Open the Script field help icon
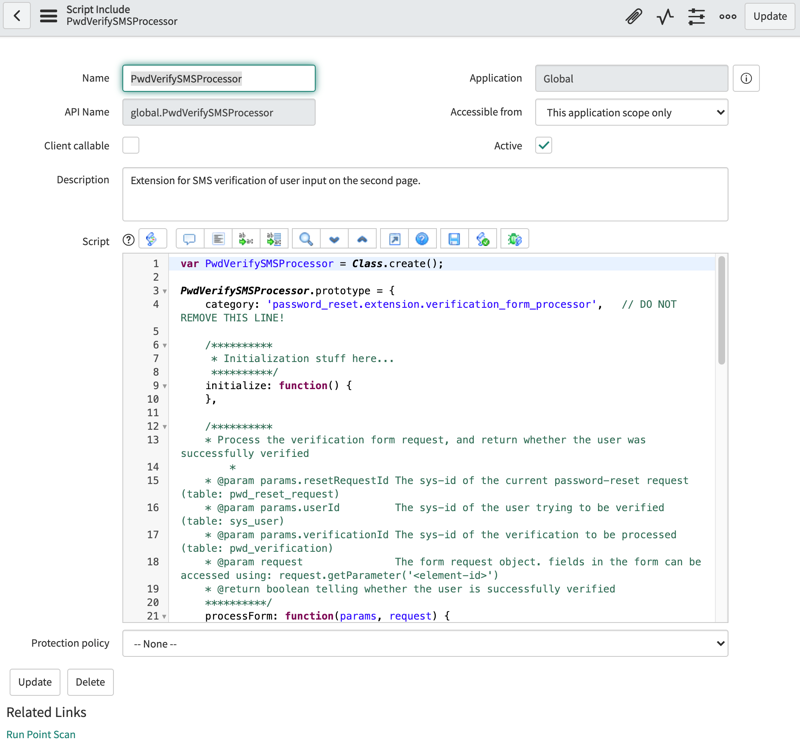800x752 pixels. (x=129, y=240)
